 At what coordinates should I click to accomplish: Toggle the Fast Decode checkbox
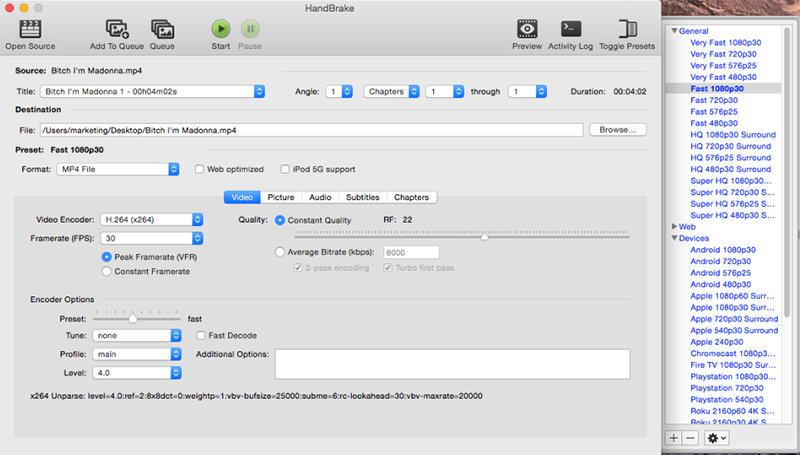[x=201, y=335]
